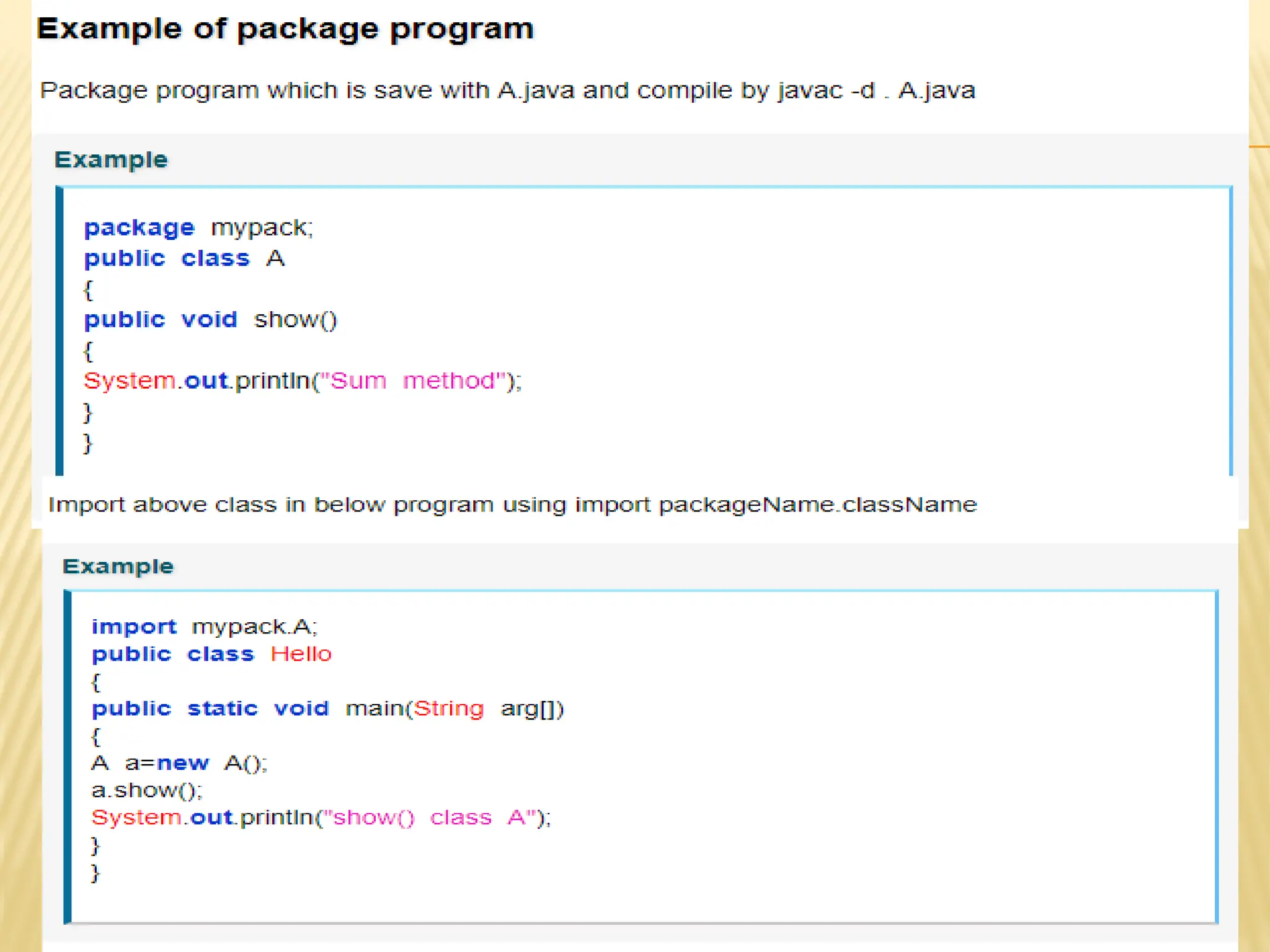The image size is (1270, 952).
Task: Click the second 'Example' label
Action: (118, 566)
